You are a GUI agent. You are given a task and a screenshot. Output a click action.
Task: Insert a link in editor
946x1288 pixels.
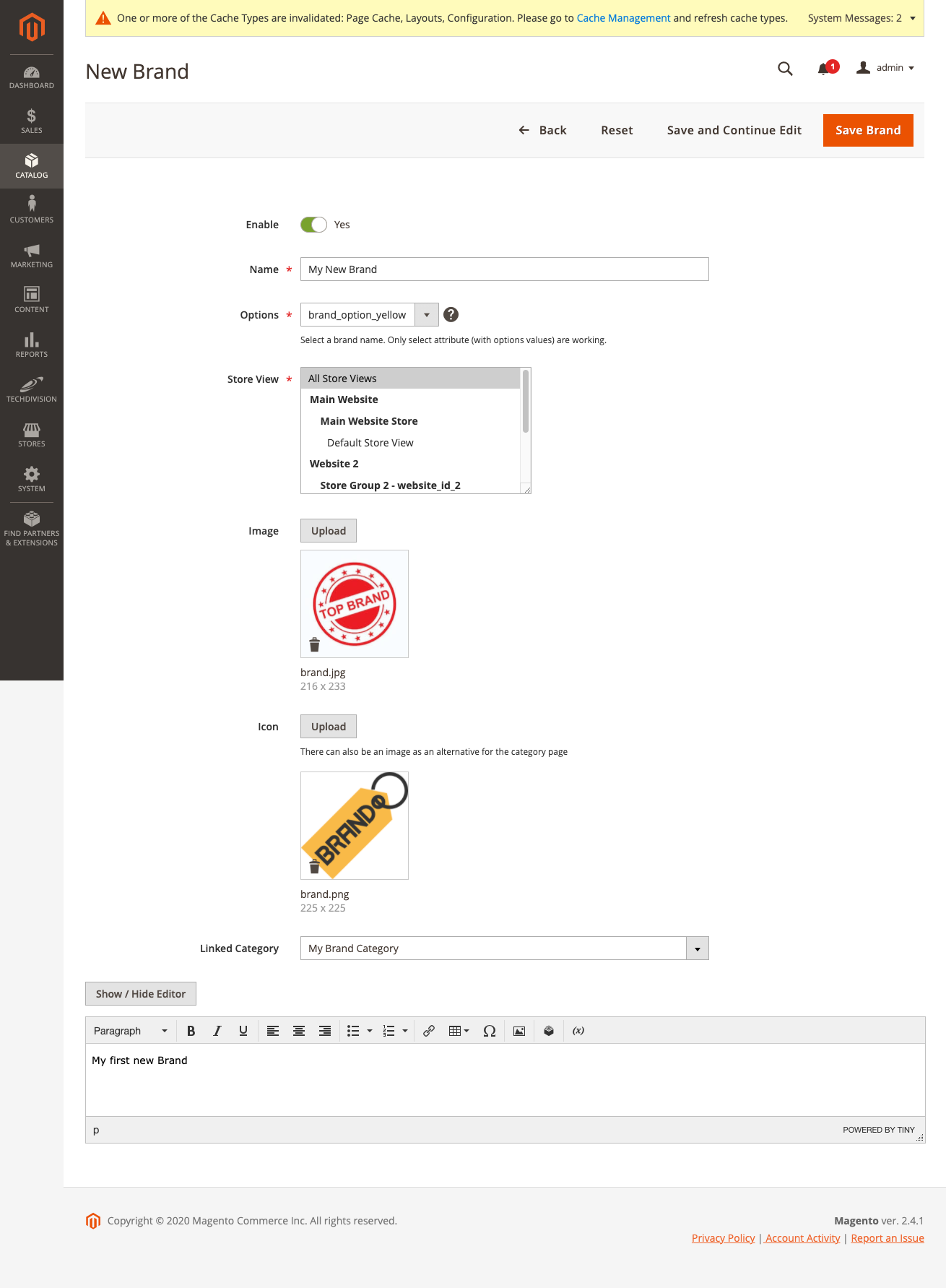click(429, 1031)
